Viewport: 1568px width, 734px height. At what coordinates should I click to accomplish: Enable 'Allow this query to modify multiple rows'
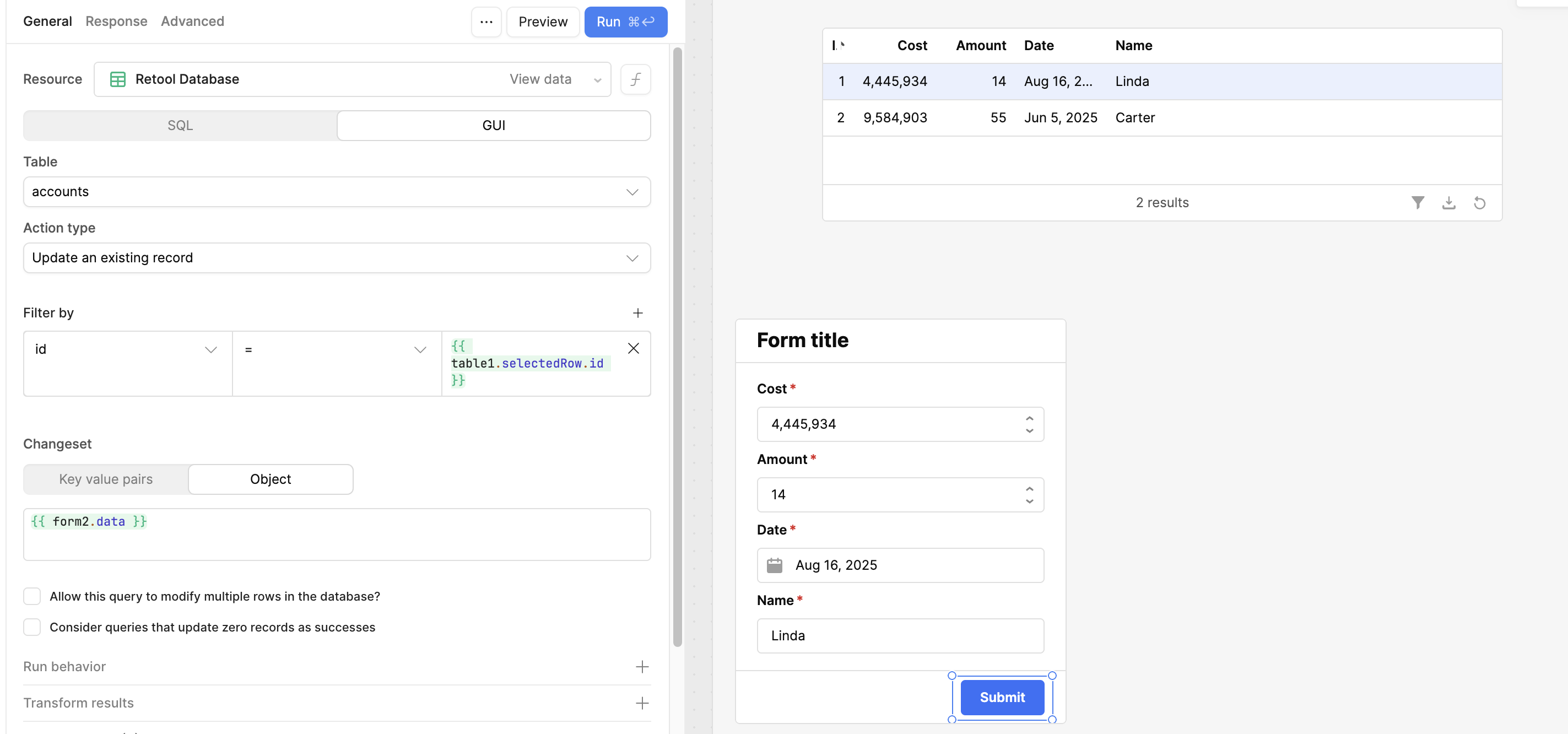tap(31, 596)
